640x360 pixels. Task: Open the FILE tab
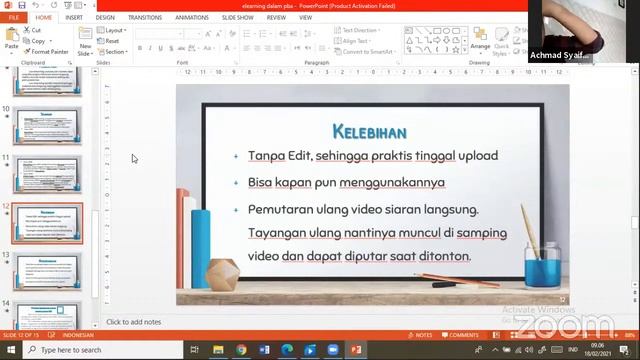(x=13, y=18)
